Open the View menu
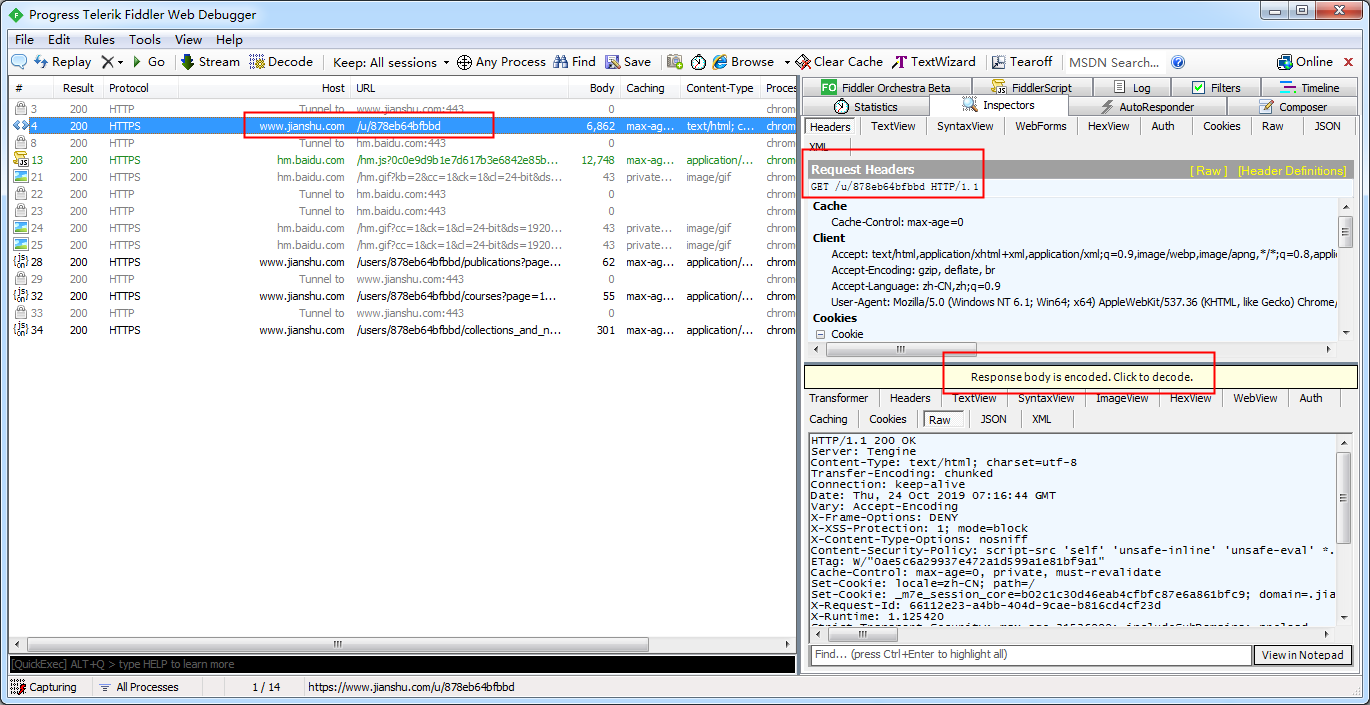 point(189,39)
